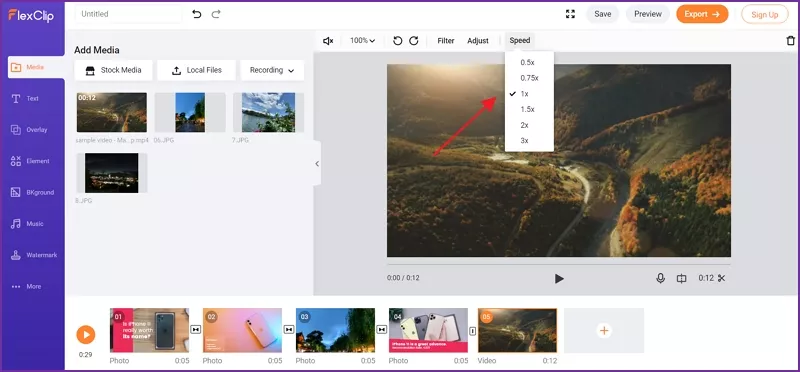Undo the last action
The height and width of the screenshot is (372, 800).
196,14
